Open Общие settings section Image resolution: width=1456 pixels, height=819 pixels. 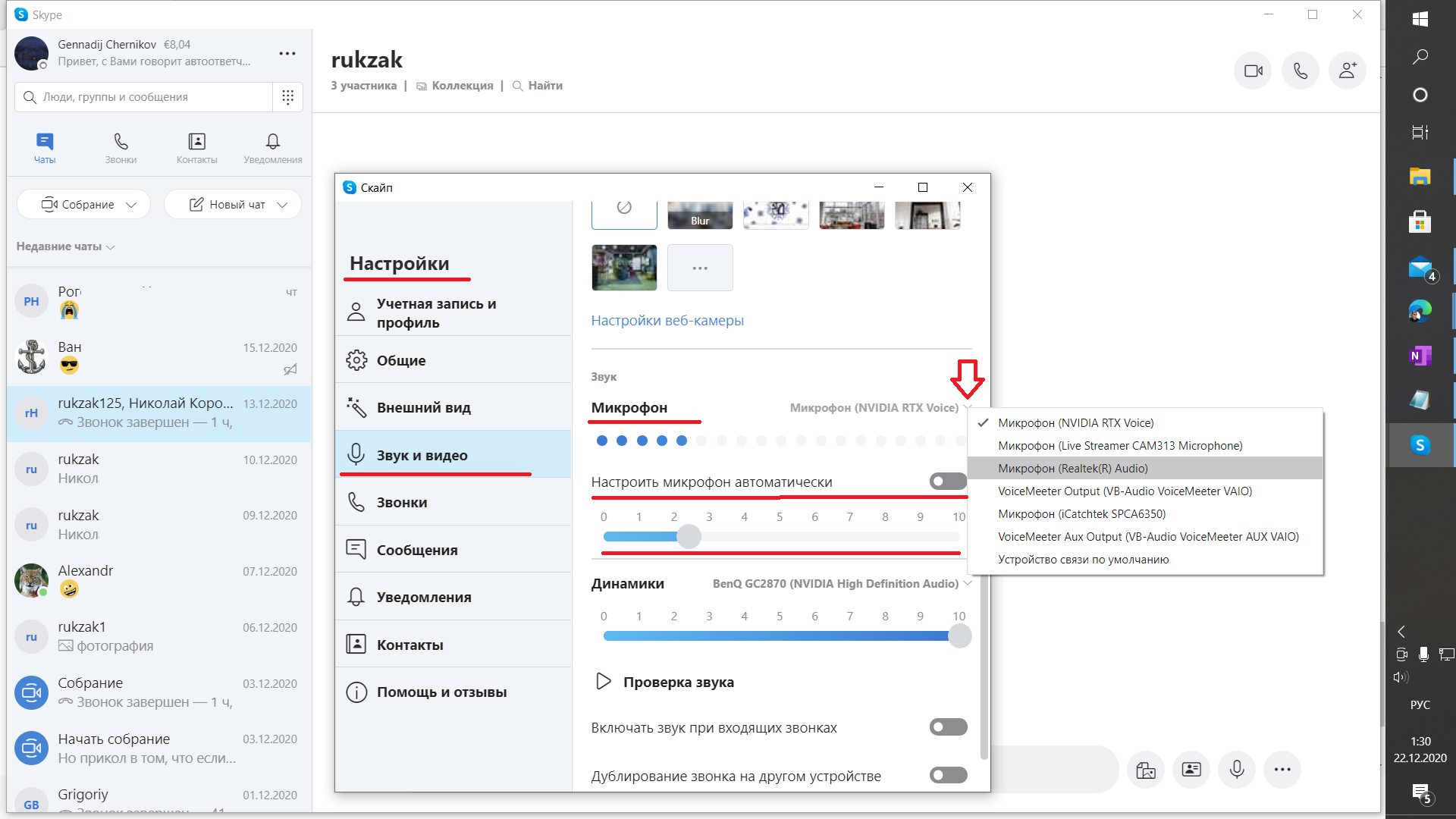453,360
